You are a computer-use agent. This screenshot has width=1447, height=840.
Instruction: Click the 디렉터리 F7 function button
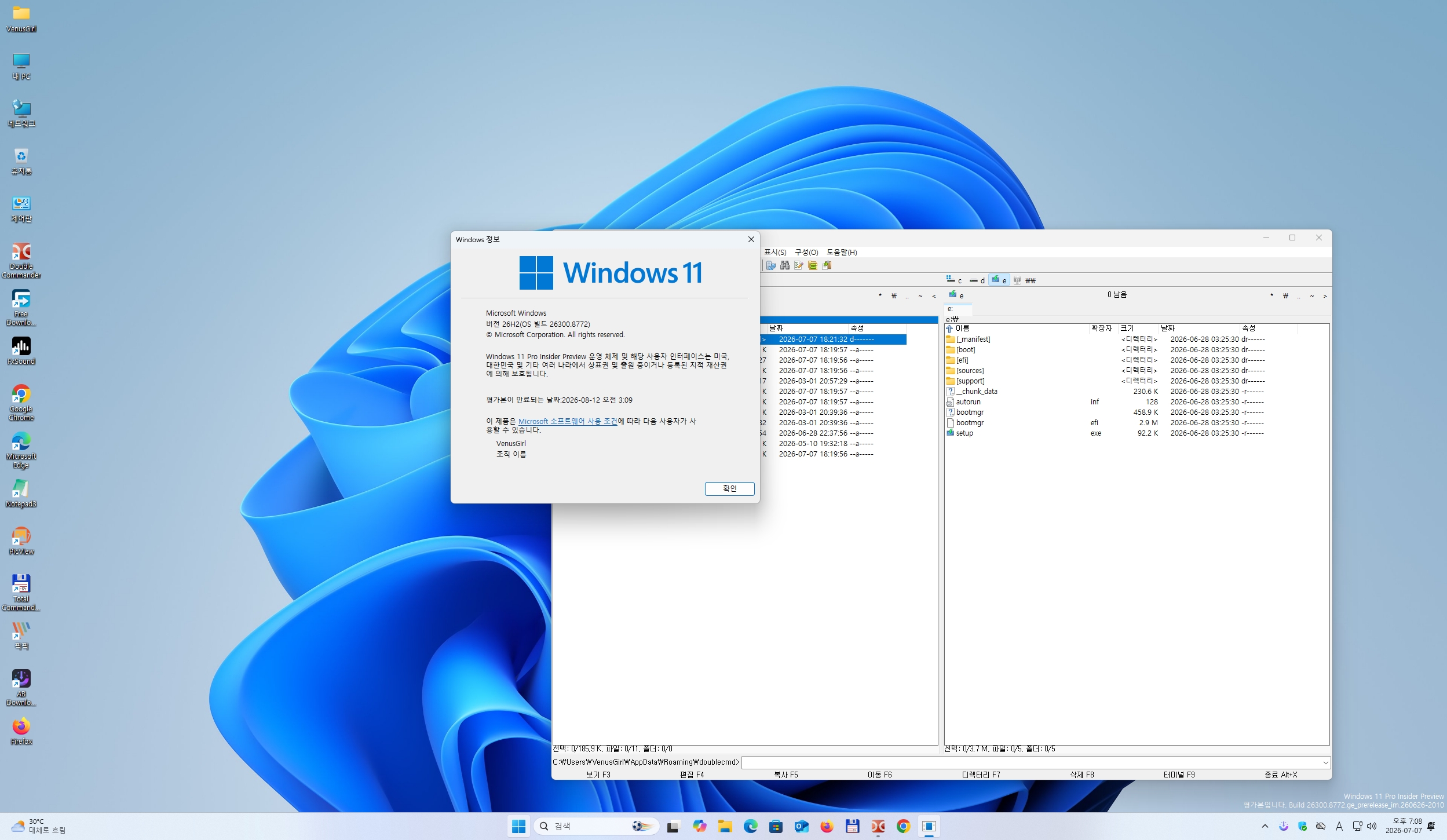click(981, 775)
